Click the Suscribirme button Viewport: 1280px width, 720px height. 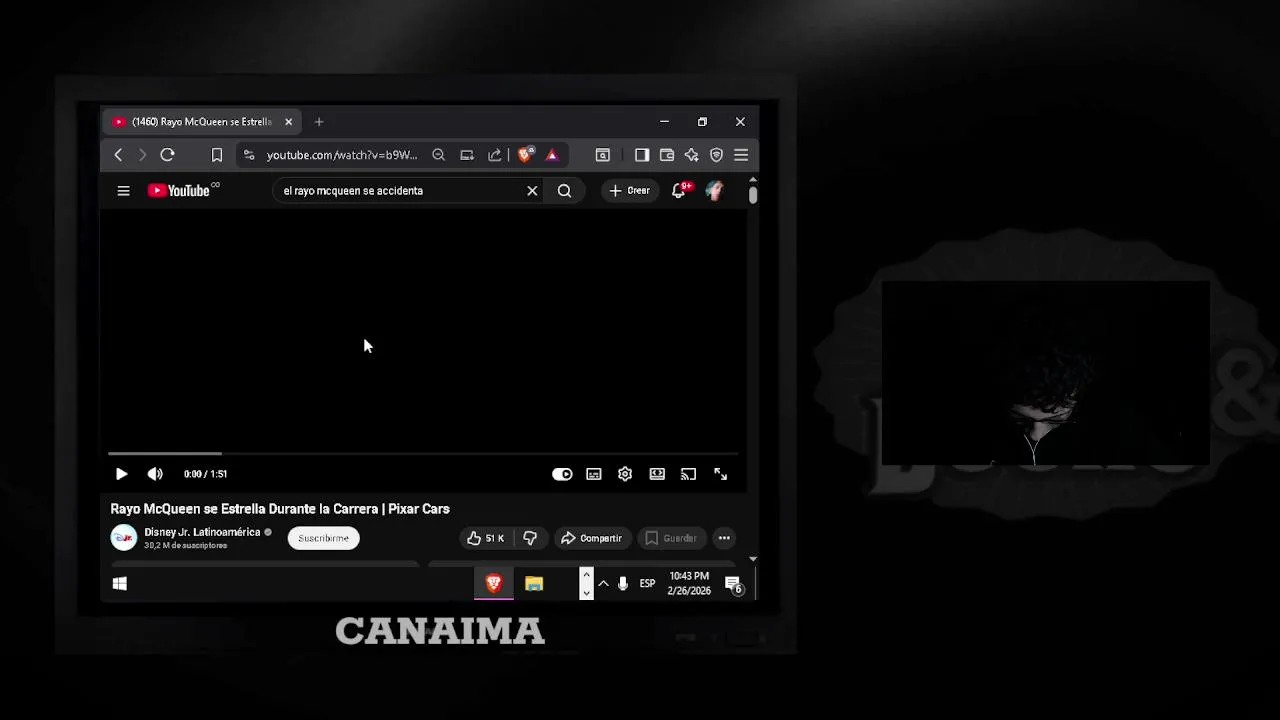point(323,538)
